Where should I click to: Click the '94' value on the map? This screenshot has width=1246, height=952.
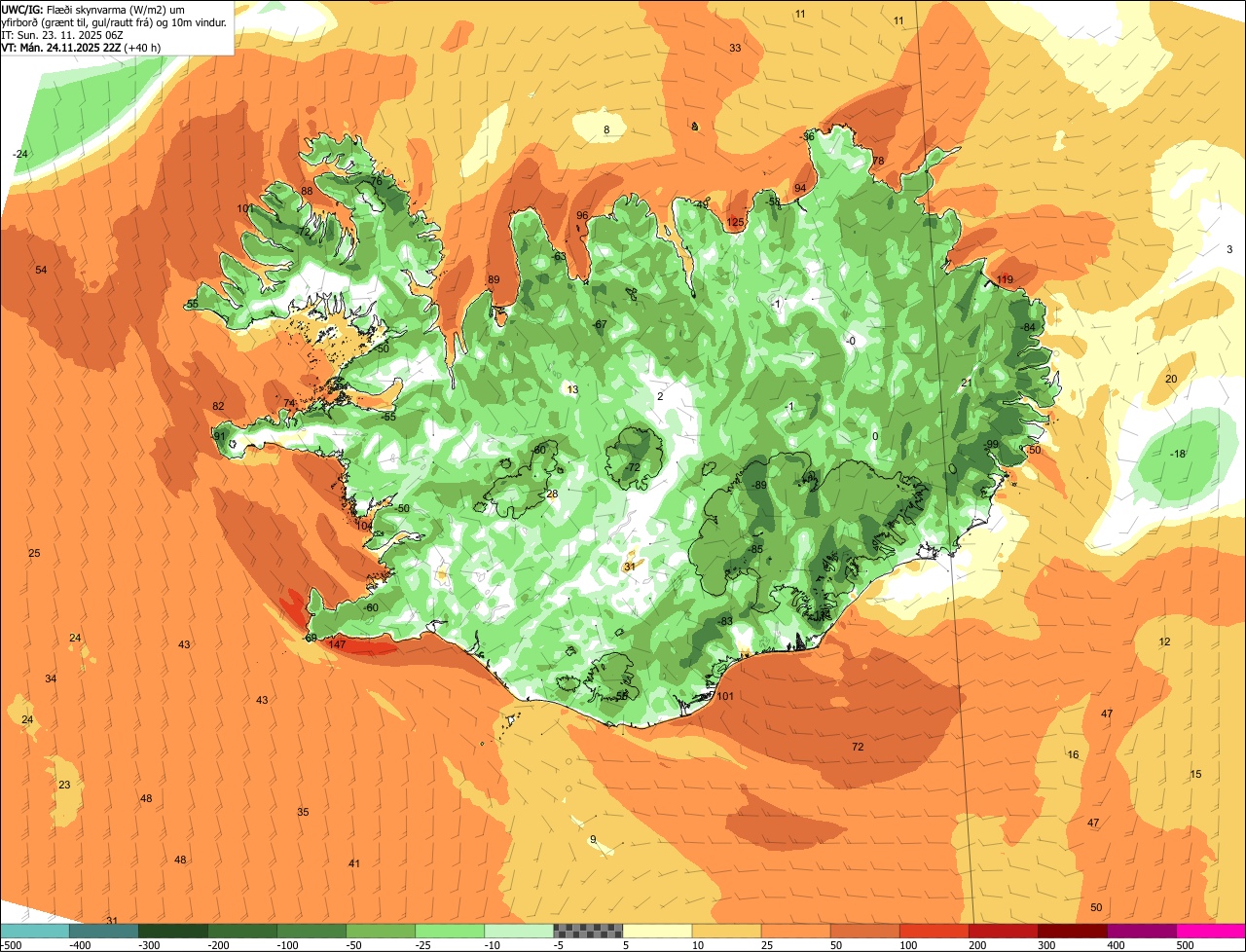pos(800,188)
